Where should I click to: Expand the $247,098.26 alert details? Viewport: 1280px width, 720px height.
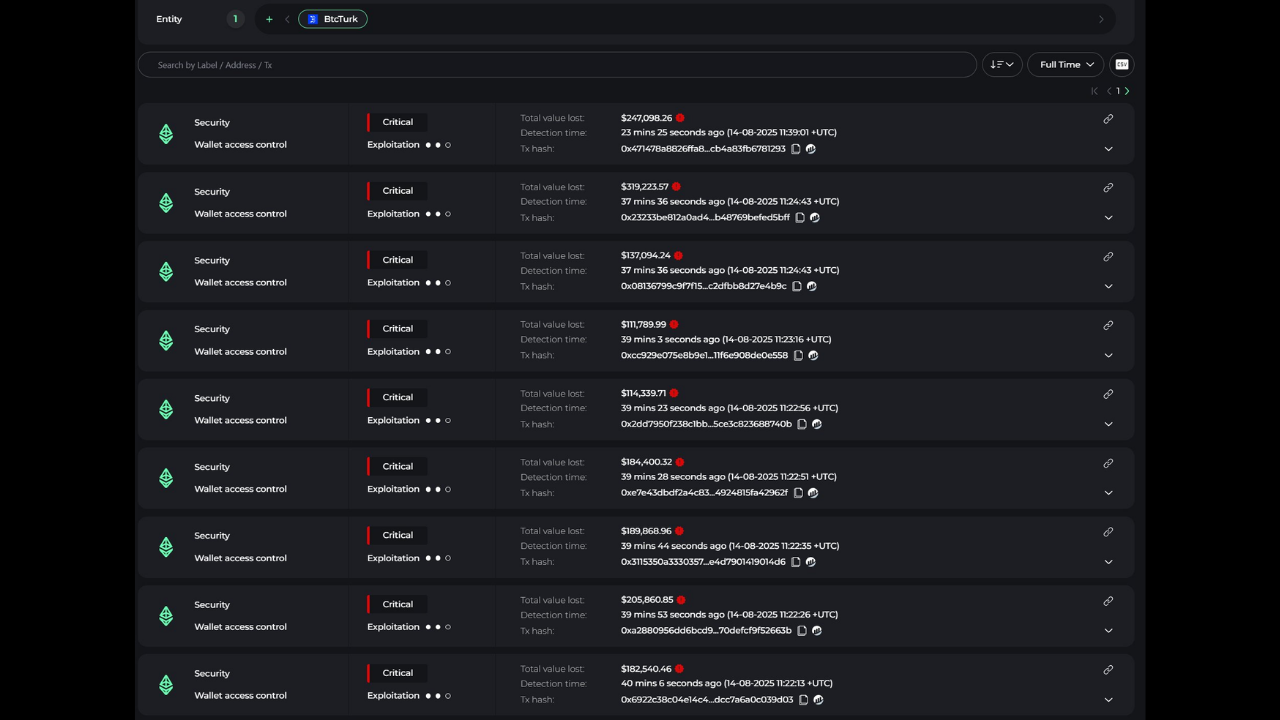(1108, 149)
